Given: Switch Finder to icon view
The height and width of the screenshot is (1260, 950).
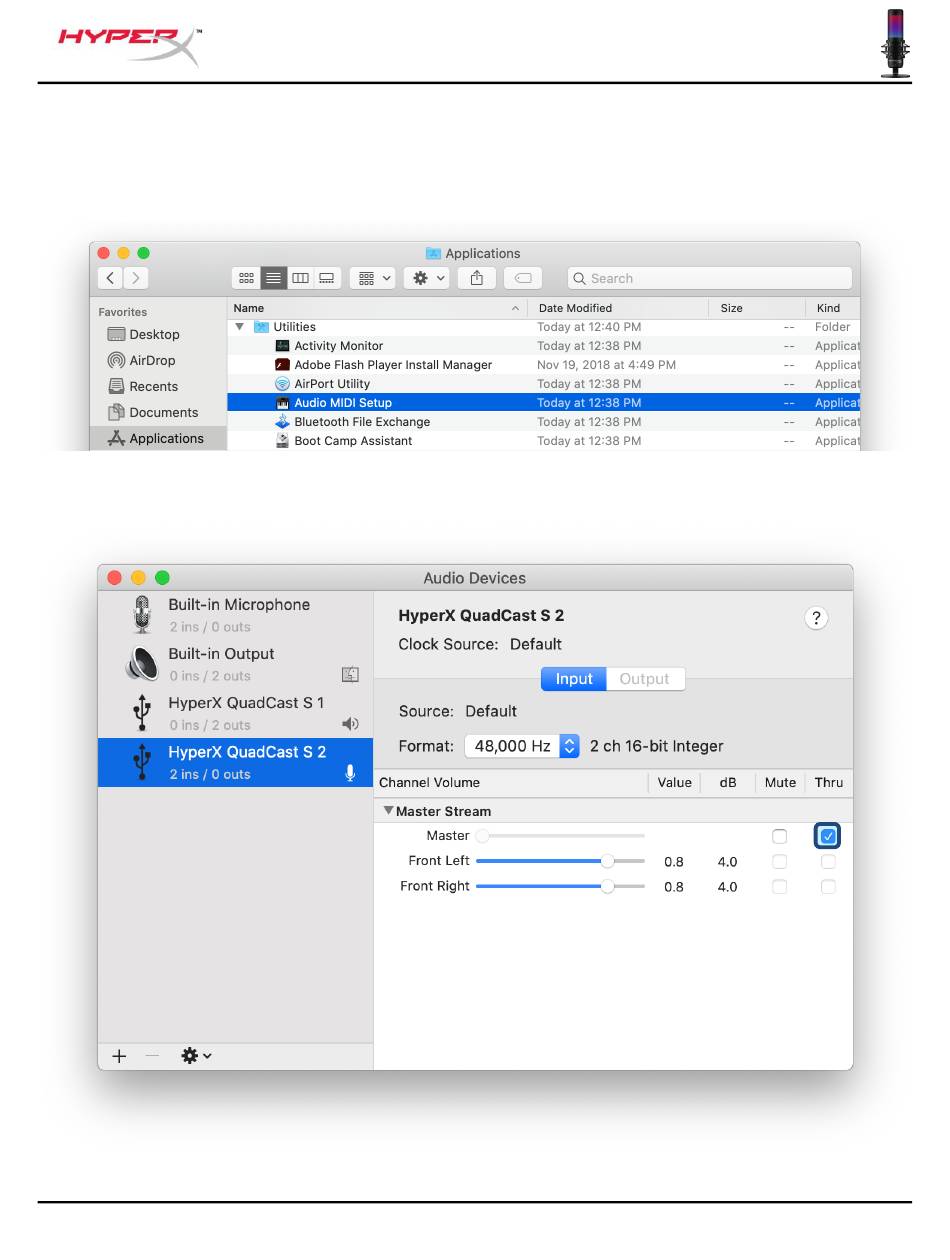Looking at the screenshot, I should [246, 279].
